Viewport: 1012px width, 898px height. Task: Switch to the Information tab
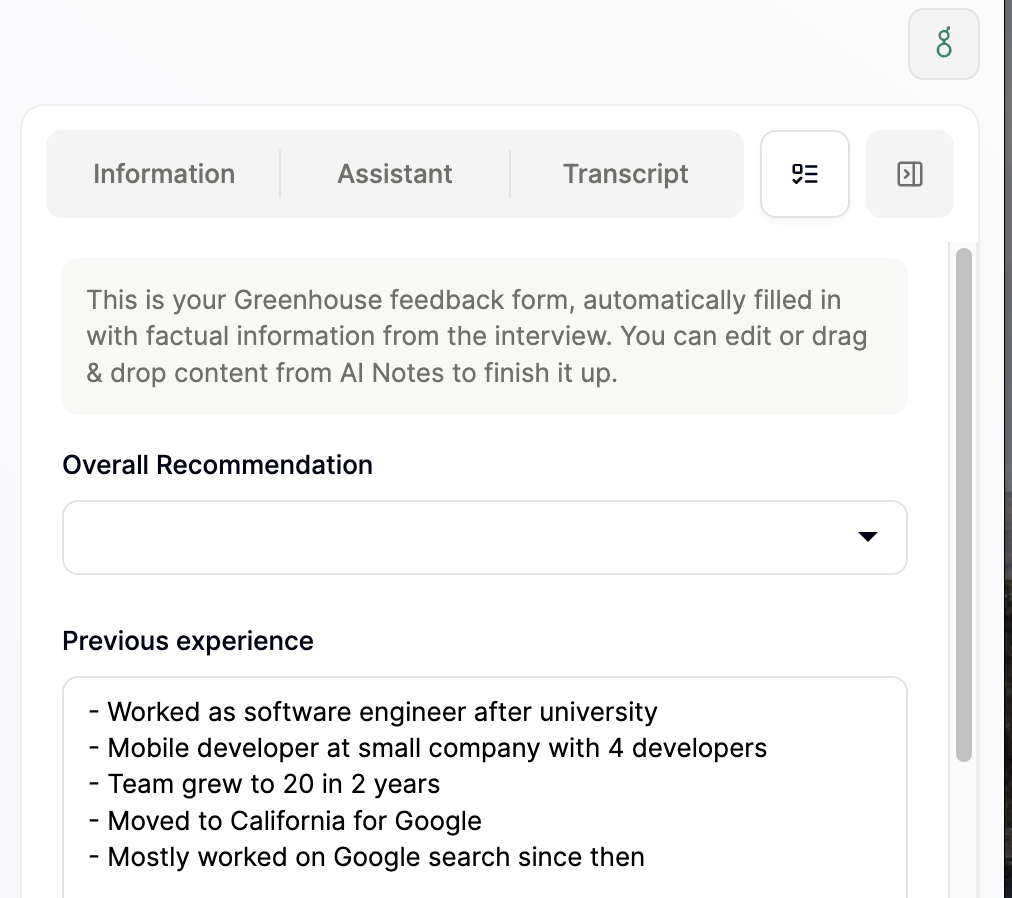tap(164, 174)
